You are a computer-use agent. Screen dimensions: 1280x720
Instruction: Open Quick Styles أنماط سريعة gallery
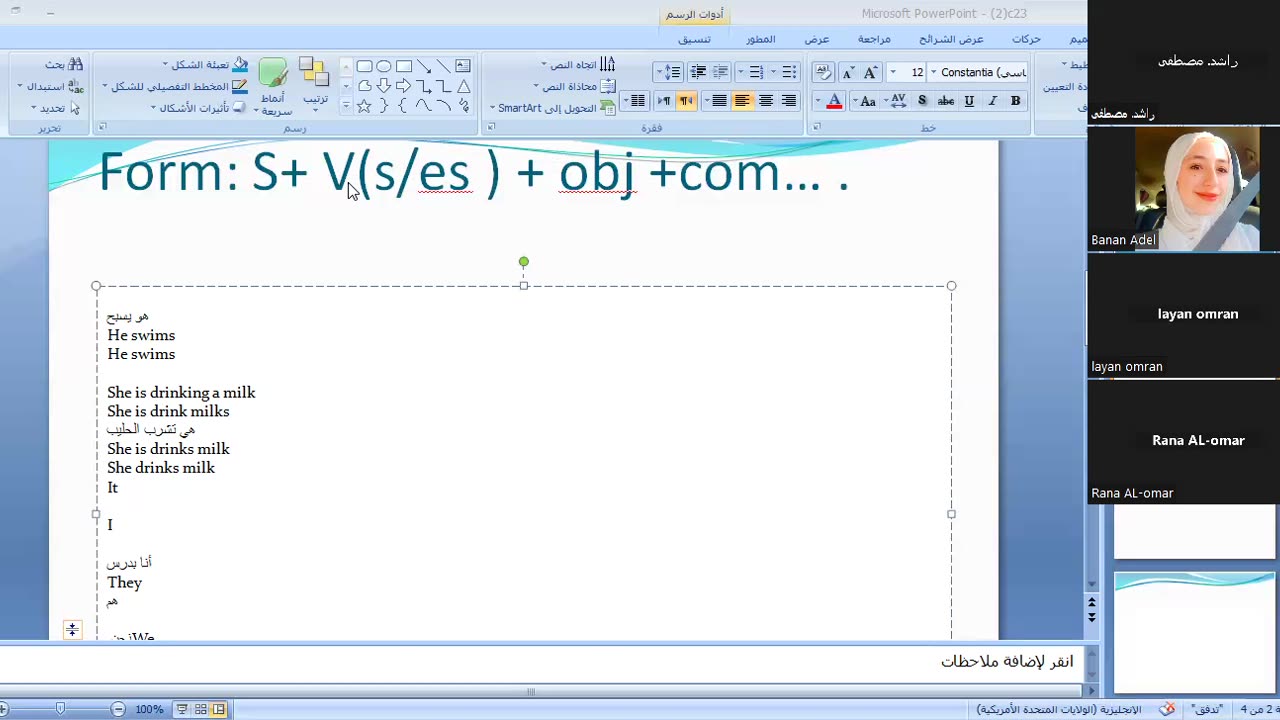272,87
